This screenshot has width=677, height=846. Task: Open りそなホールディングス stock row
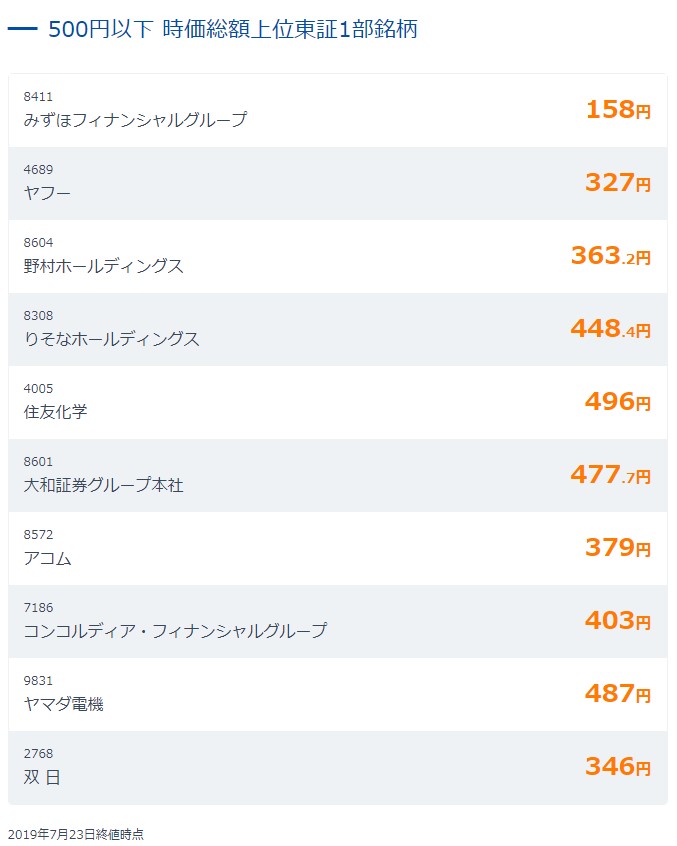[111, 339]
